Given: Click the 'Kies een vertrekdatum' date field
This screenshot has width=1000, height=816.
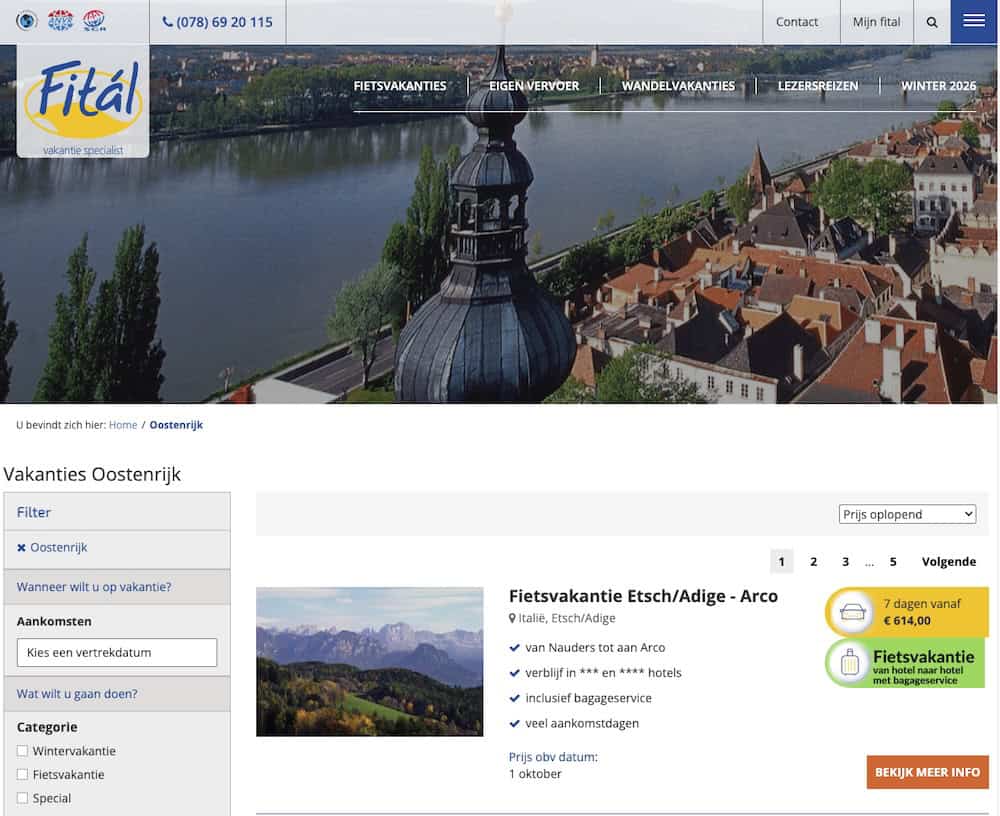Looking at the screenshot, I should tap(117, 652).
